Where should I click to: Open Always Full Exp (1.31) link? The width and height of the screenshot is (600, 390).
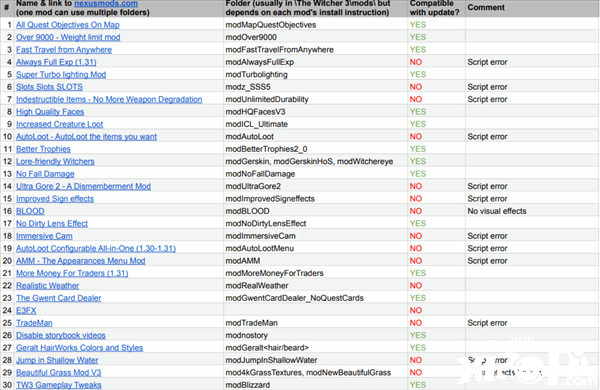(56, 62)
